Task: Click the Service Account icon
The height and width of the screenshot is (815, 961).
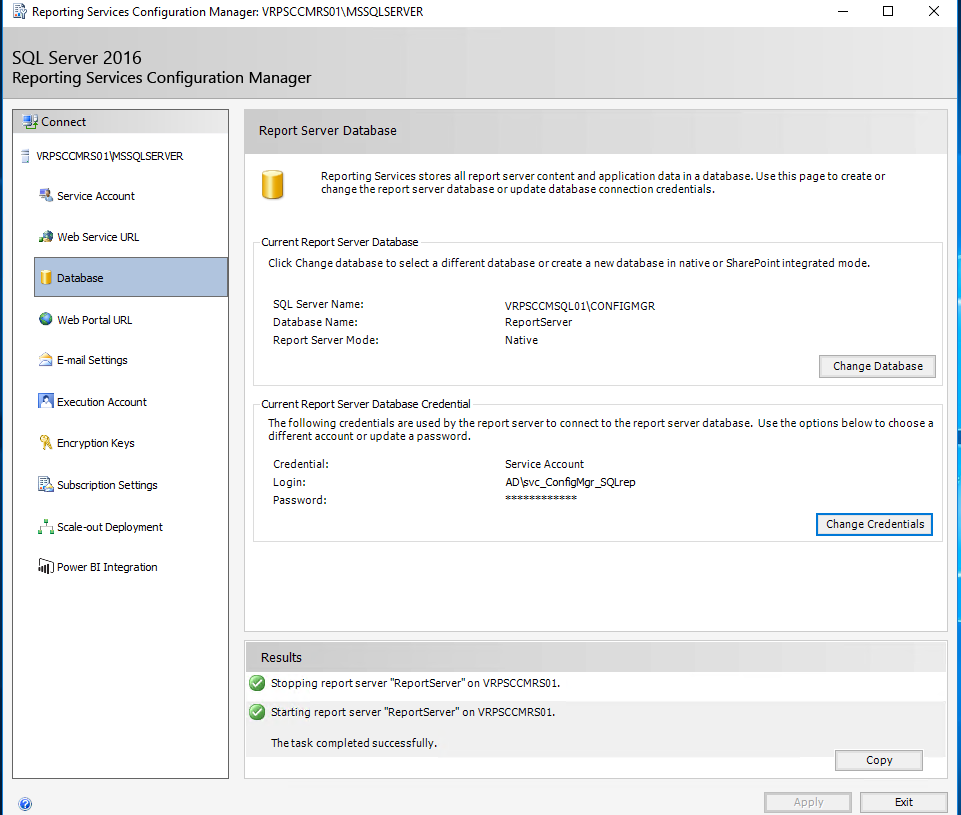Action: tap(46, 195)
